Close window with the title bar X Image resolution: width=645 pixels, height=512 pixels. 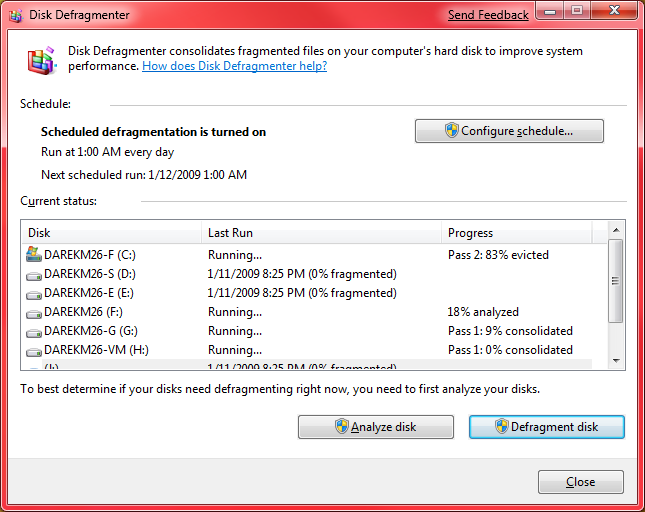614,10
